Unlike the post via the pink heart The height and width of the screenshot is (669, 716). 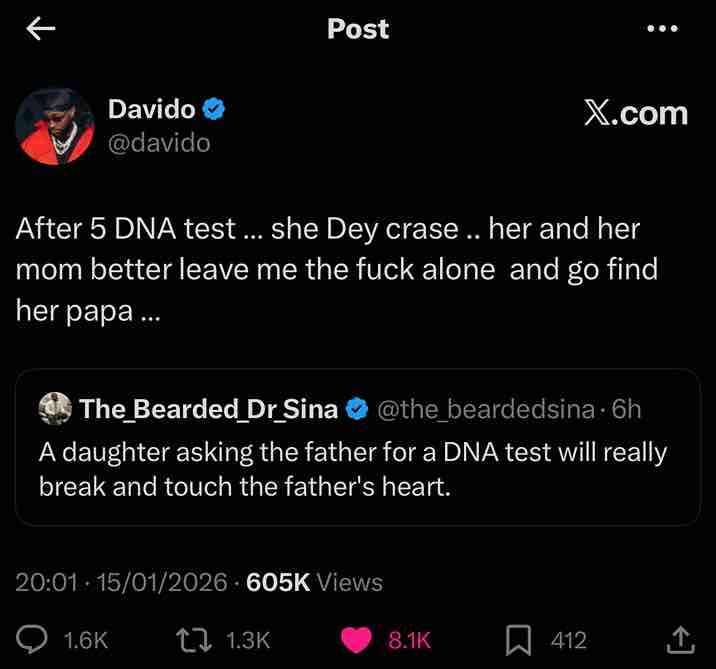coord(357,639)
